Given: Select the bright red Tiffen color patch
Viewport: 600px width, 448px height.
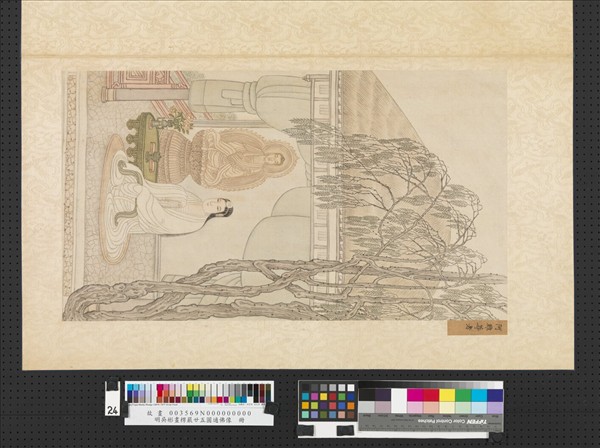Looking at the screenshot, I should coord(431,395).
